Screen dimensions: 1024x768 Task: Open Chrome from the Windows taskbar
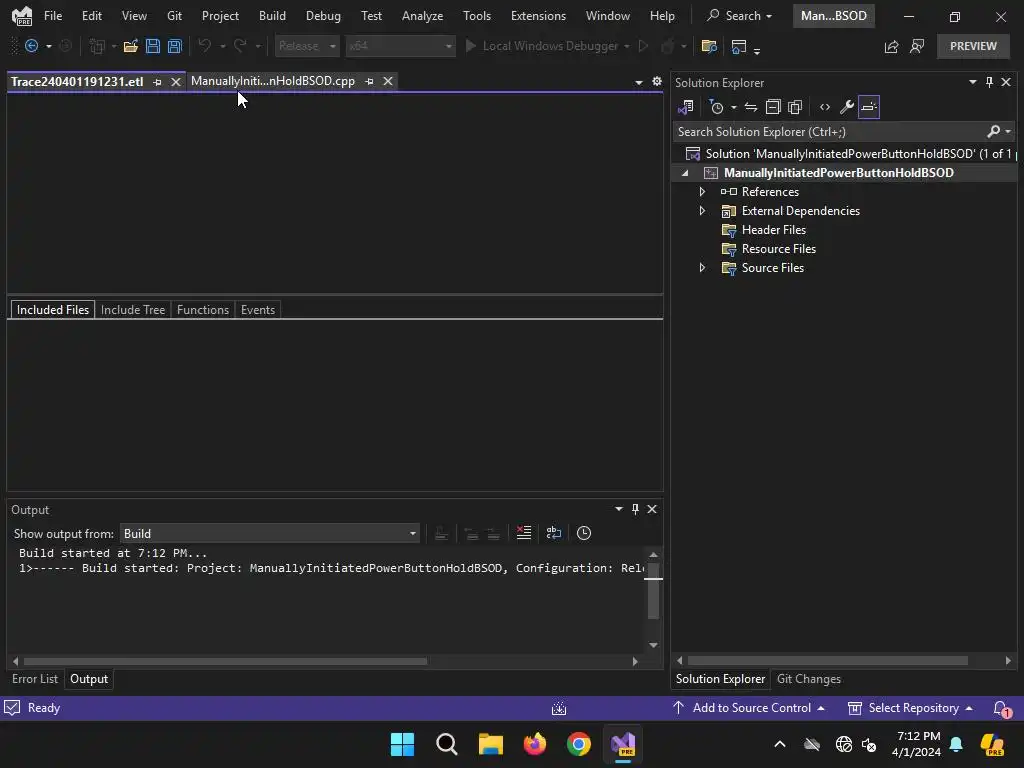pos(579,744)
